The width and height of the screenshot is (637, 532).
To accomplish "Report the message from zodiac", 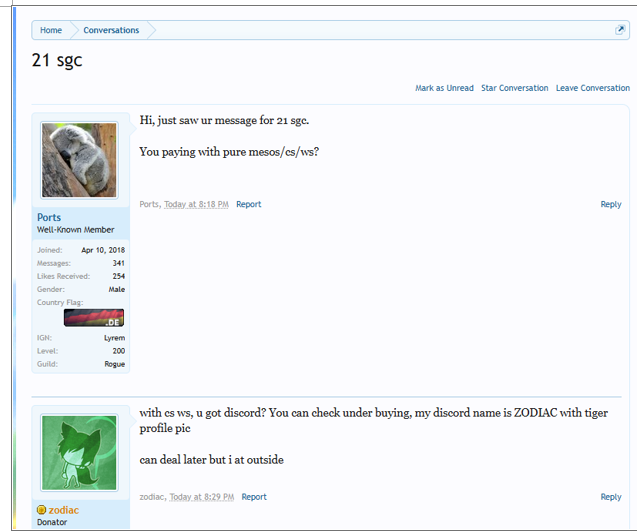I will (254, 497).
